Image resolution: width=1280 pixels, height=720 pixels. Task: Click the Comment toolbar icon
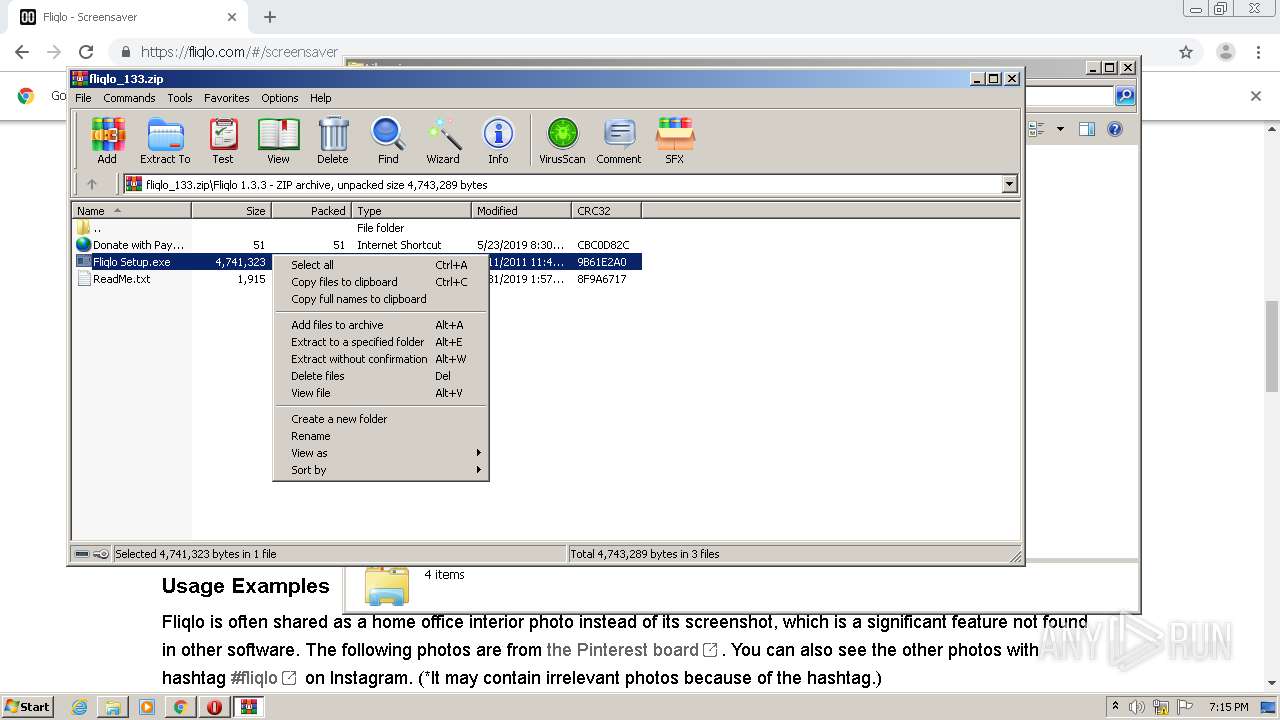[619, 140]
